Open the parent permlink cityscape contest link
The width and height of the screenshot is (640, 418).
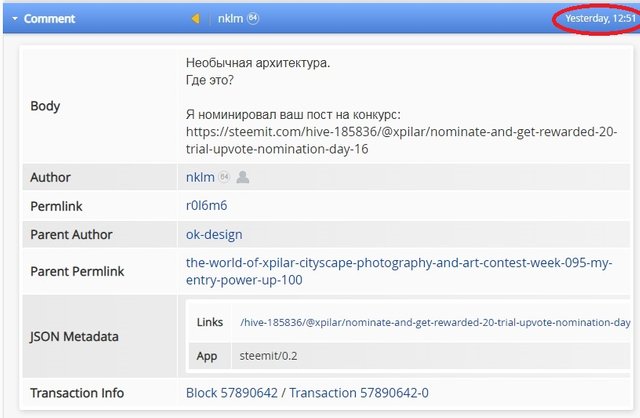[x=399, y=271]
